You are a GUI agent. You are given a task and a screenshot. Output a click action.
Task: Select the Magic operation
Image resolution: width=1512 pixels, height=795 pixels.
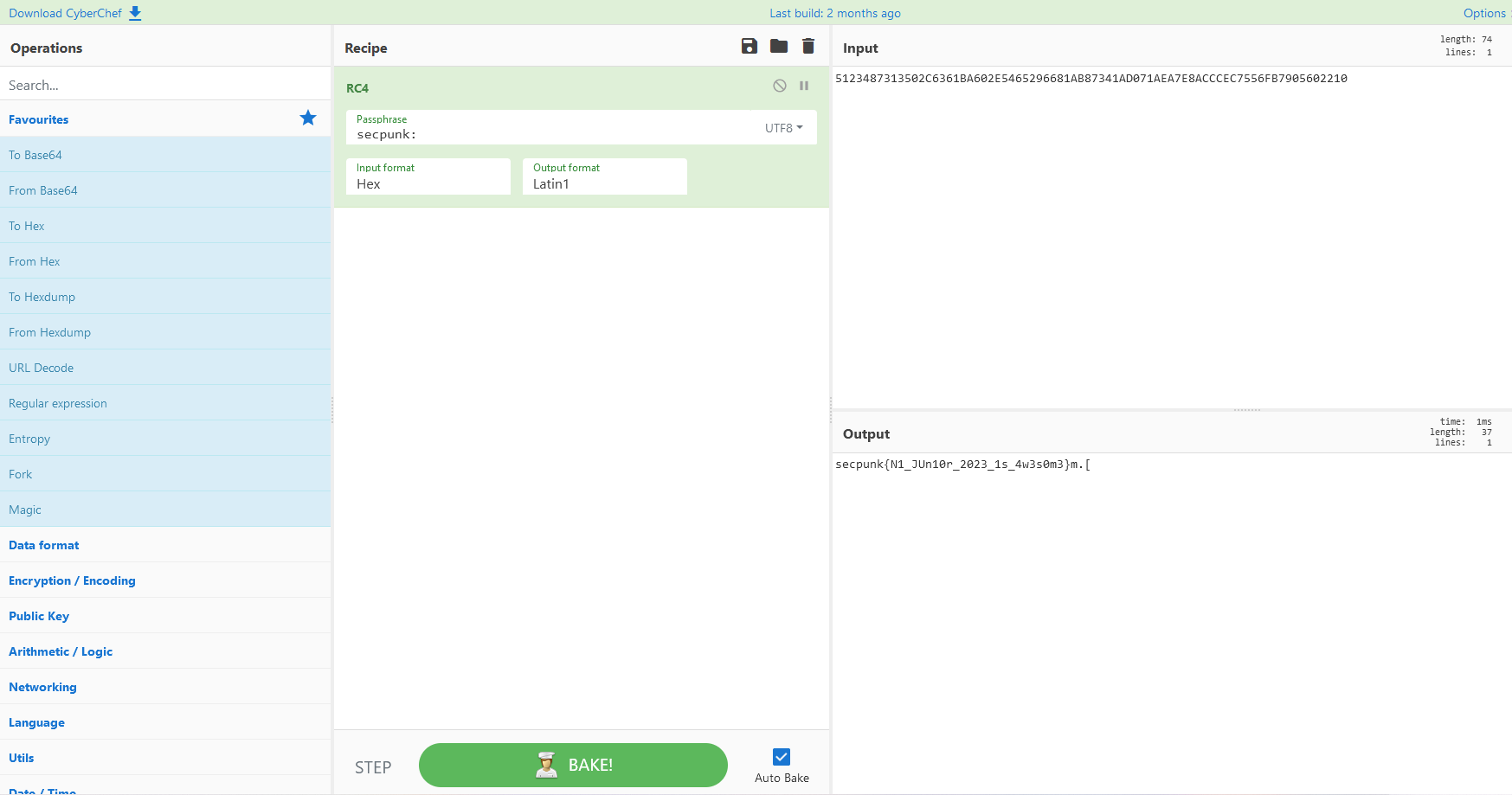(x=25, y=510)
